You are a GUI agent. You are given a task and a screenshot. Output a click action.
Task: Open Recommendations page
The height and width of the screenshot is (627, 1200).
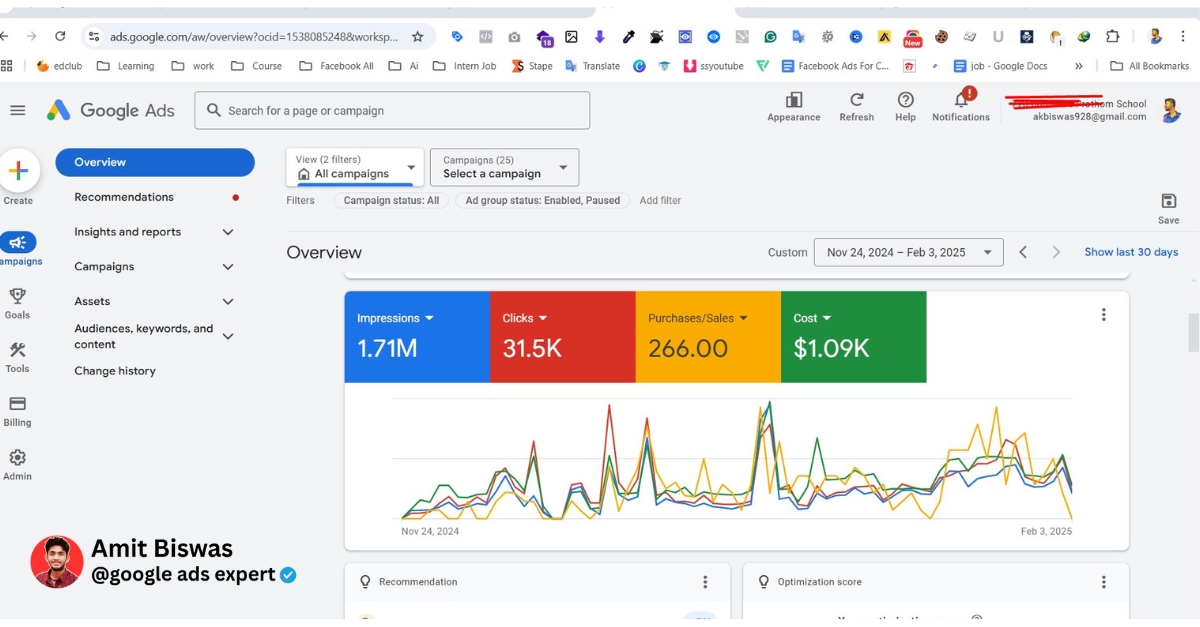pyautogui.click(x=124, y=197)
